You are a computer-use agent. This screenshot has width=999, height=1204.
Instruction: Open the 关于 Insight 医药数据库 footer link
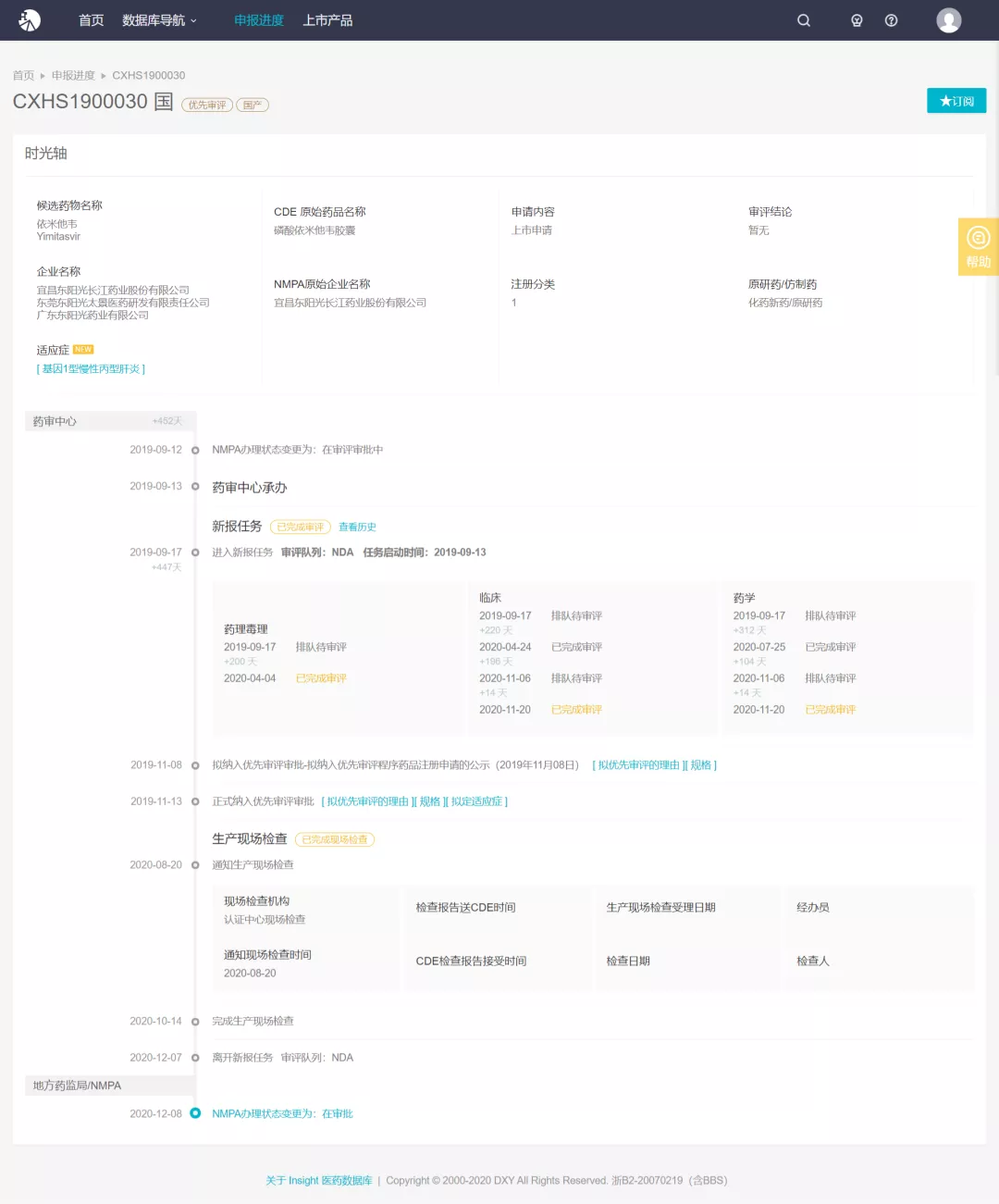pos(319,1181)
